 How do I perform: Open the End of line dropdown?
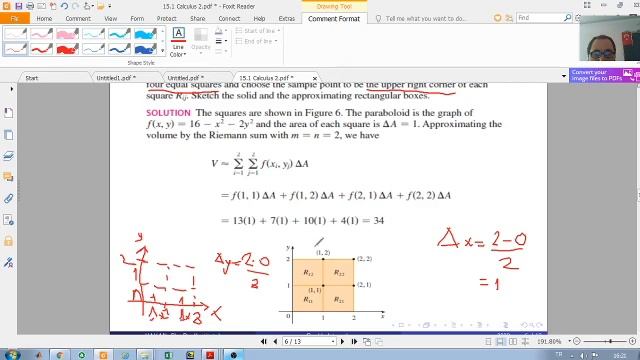(x=257, y=41)
